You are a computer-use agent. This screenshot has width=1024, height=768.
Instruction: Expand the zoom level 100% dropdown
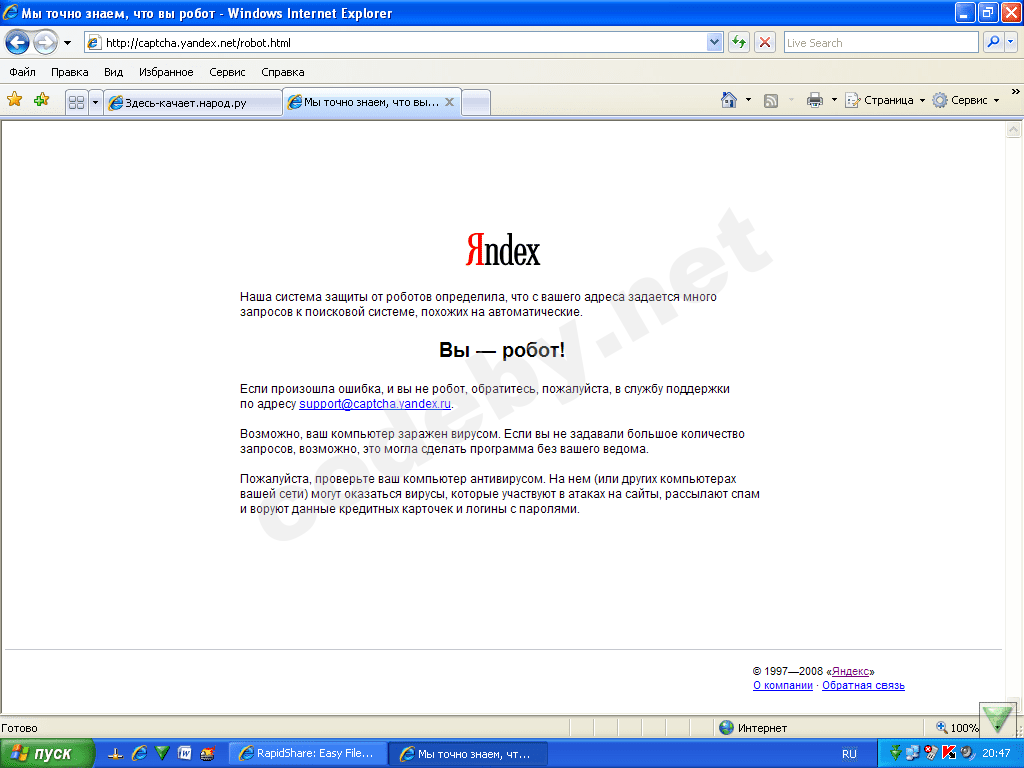(957, 728)
